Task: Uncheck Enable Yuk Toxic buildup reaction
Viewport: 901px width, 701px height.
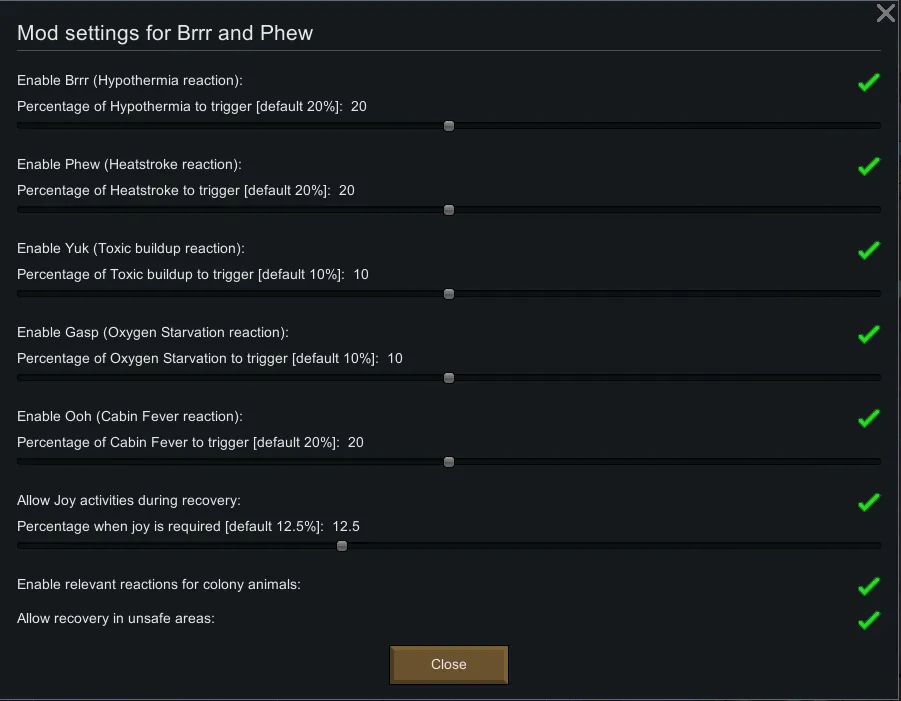Action: [868, 250]
